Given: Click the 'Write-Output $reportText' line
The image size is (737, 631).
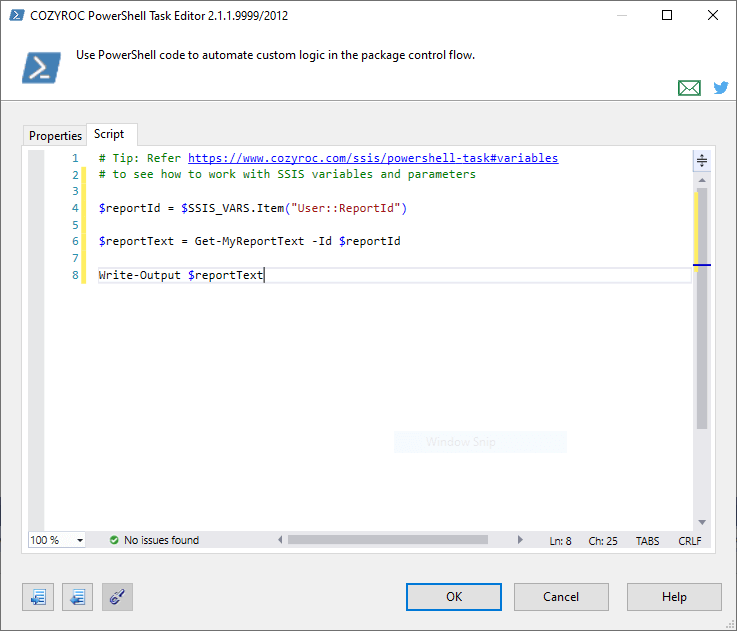Looking at the screenshot, I should point(180,275).
